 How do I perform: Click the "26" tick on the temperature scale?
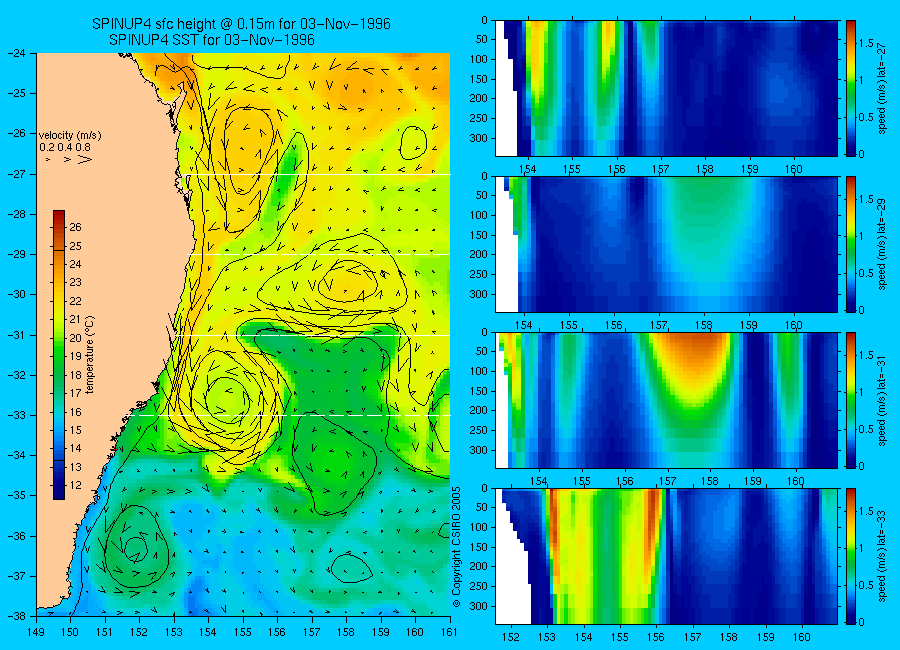click(75, 227)
